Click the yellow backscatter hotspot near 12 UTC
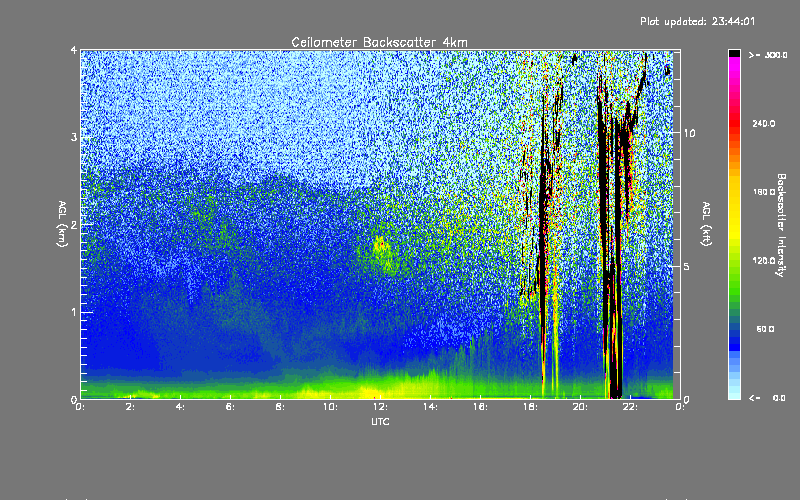 (x=381, y=246)
